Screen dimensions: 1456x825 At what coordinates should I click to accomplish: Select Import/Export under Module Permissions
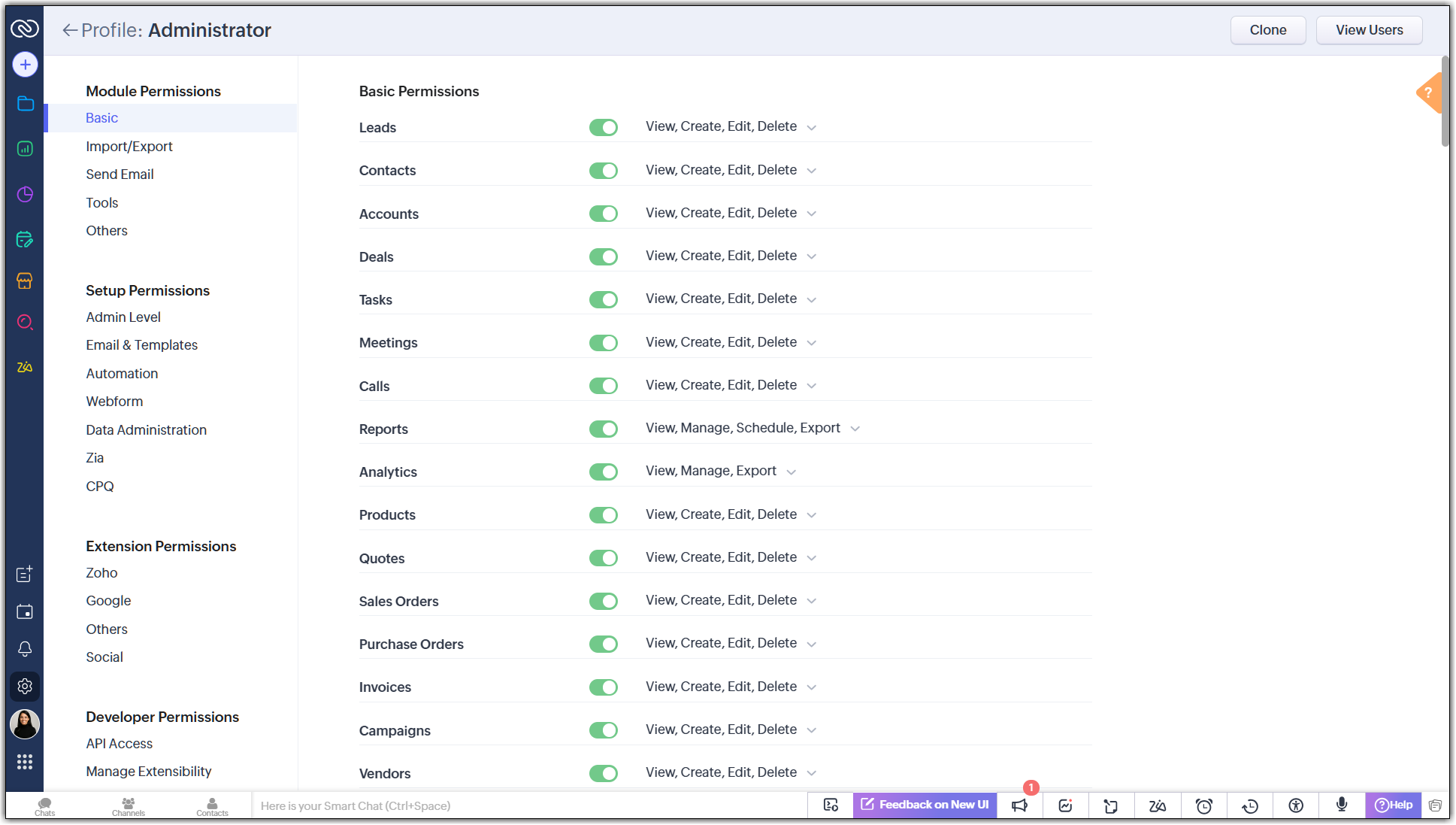tap(129, 147)
